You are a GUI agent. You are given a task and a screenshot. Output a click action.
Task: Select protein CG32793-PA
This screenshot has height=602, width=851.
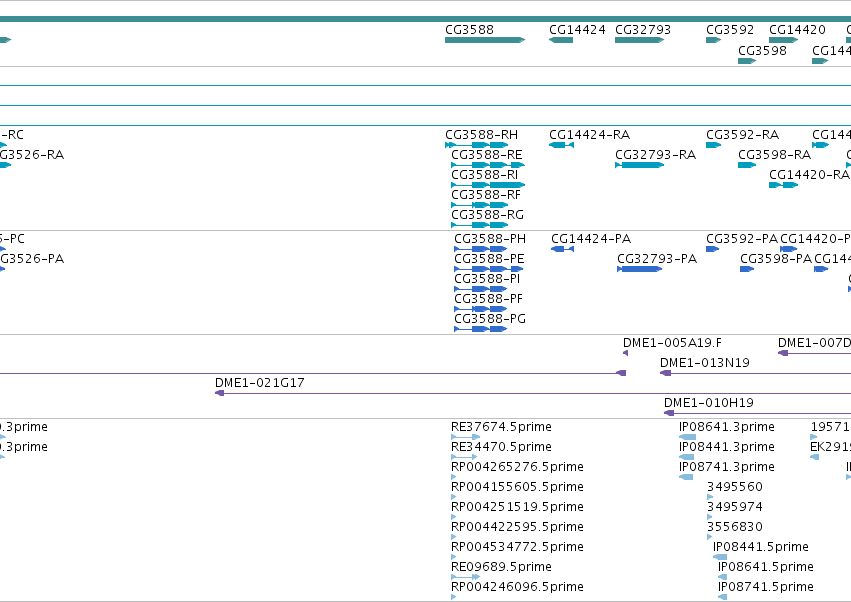639,269
